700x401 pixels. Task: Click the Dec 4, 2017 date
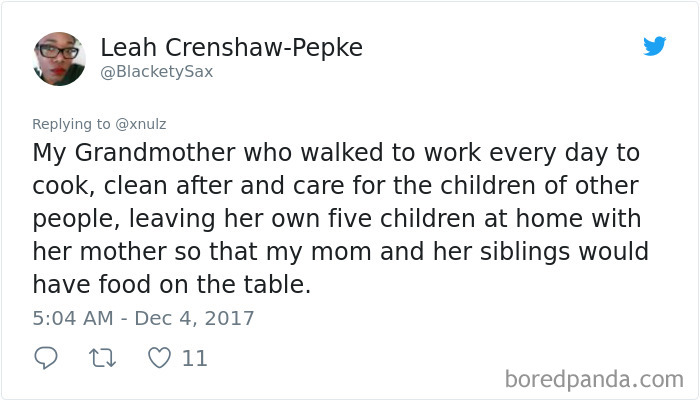194,318
